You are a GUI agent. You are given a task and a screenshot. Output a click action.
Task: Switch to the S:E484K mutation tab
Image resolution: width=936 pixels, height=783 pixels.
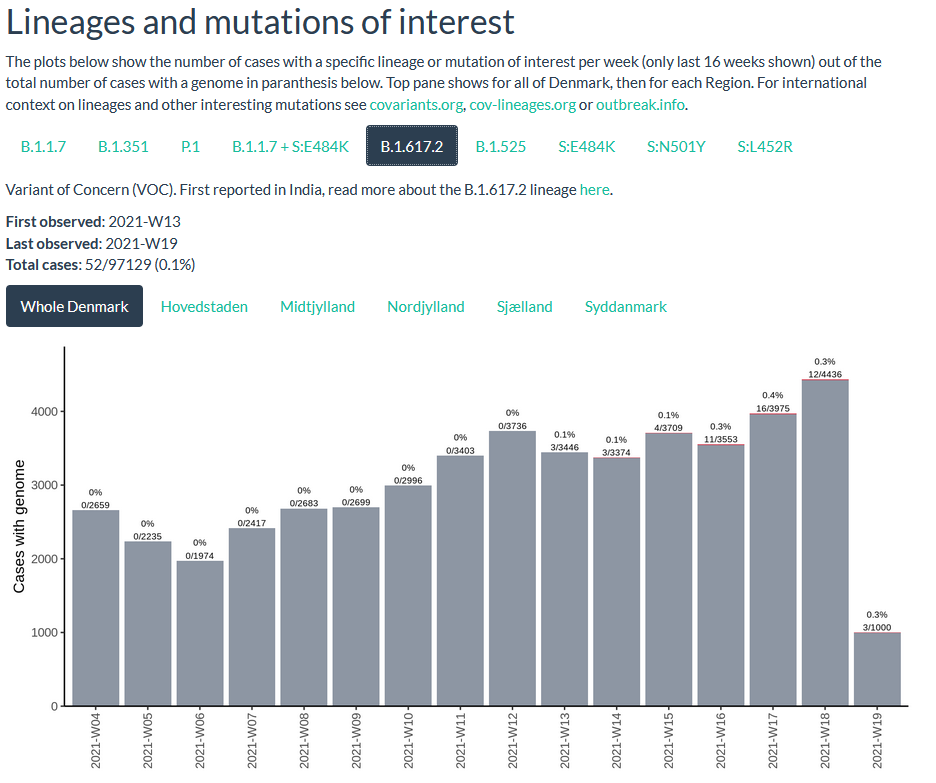pyautogui.click(x=586, y=147)
